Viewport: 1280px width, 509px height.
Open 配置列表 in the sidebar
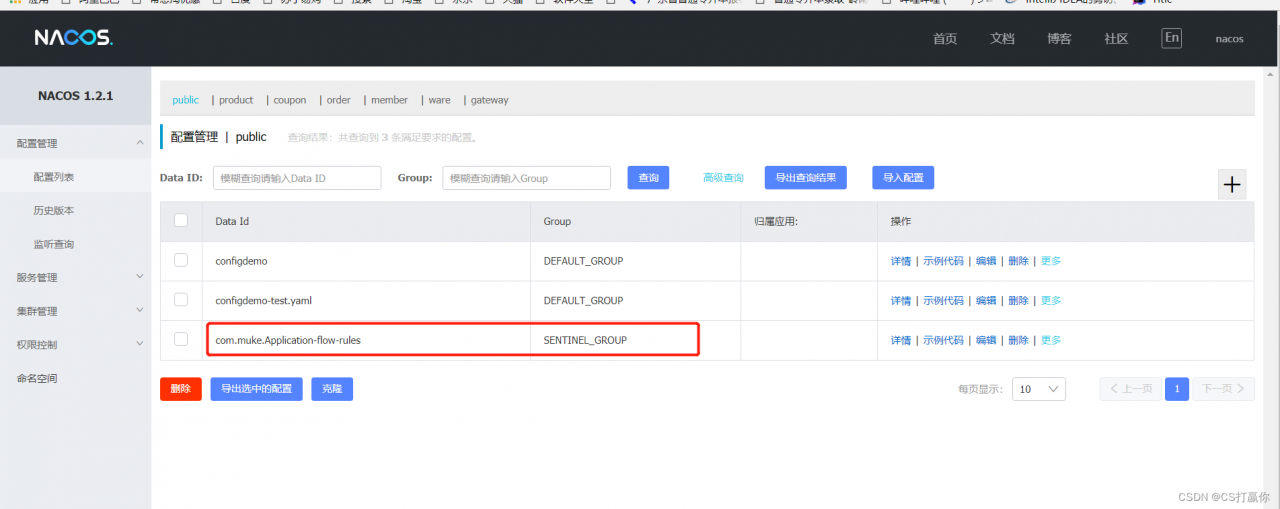(54, 177)
